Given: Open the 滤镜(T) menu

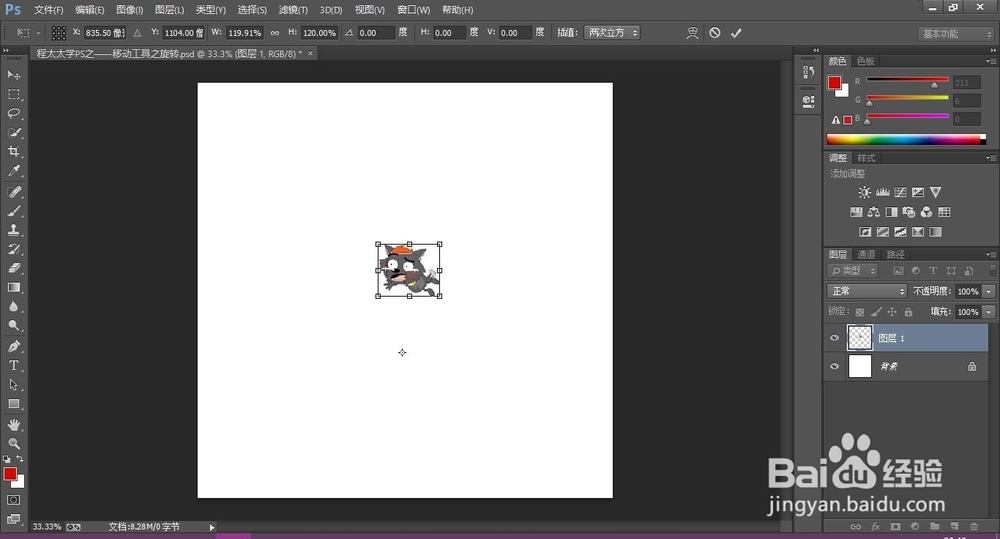Looking at the screenshot, I should click(293, 10).
